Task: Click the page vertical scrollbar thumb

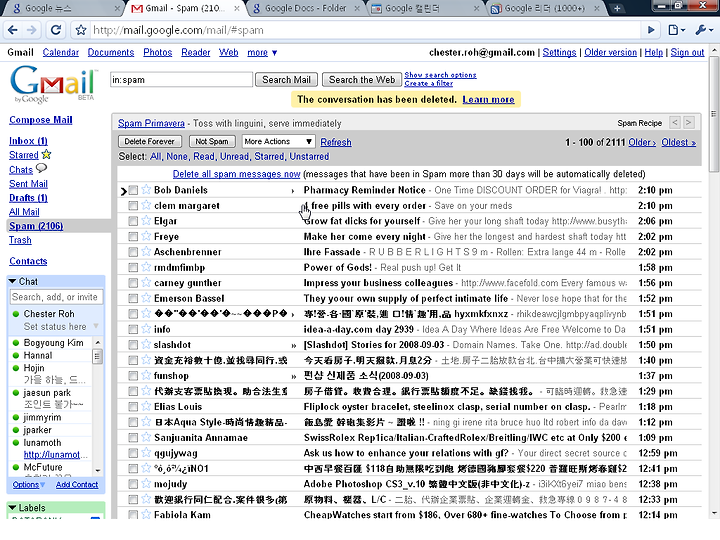Action: pos(714,113)
